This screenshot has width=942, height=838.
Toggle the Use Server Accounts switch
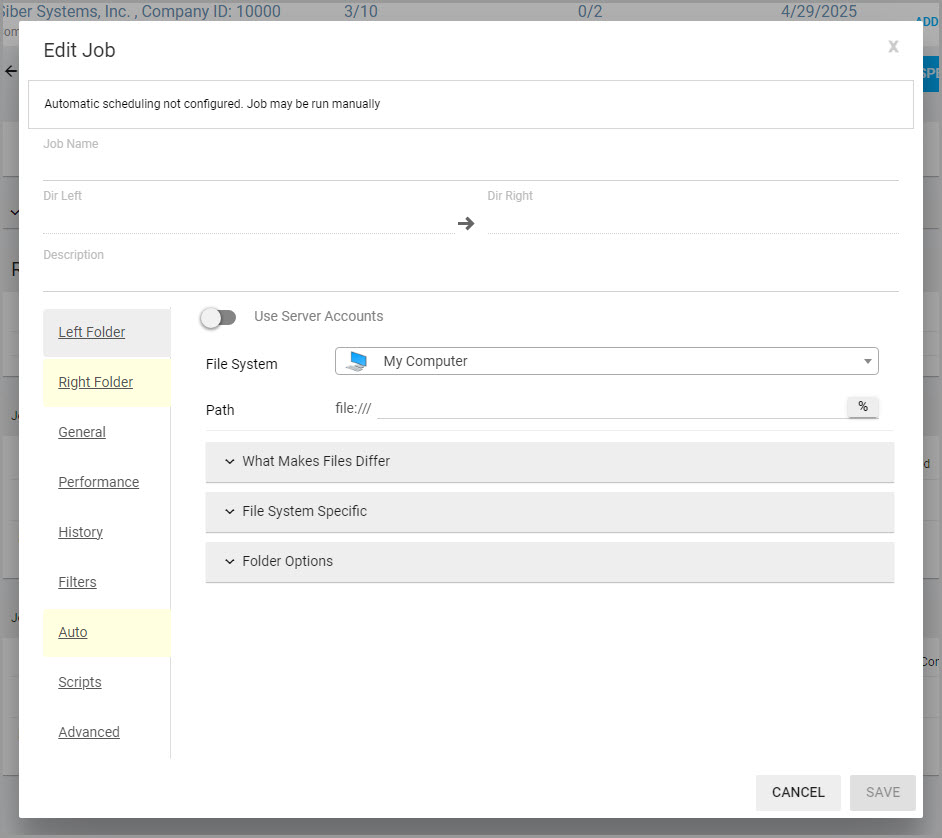[x=218, y=317]
